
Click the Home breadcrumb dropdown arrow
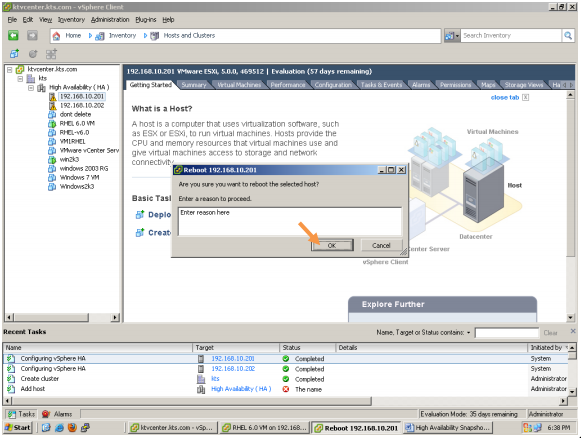click(x=90, y=36)
